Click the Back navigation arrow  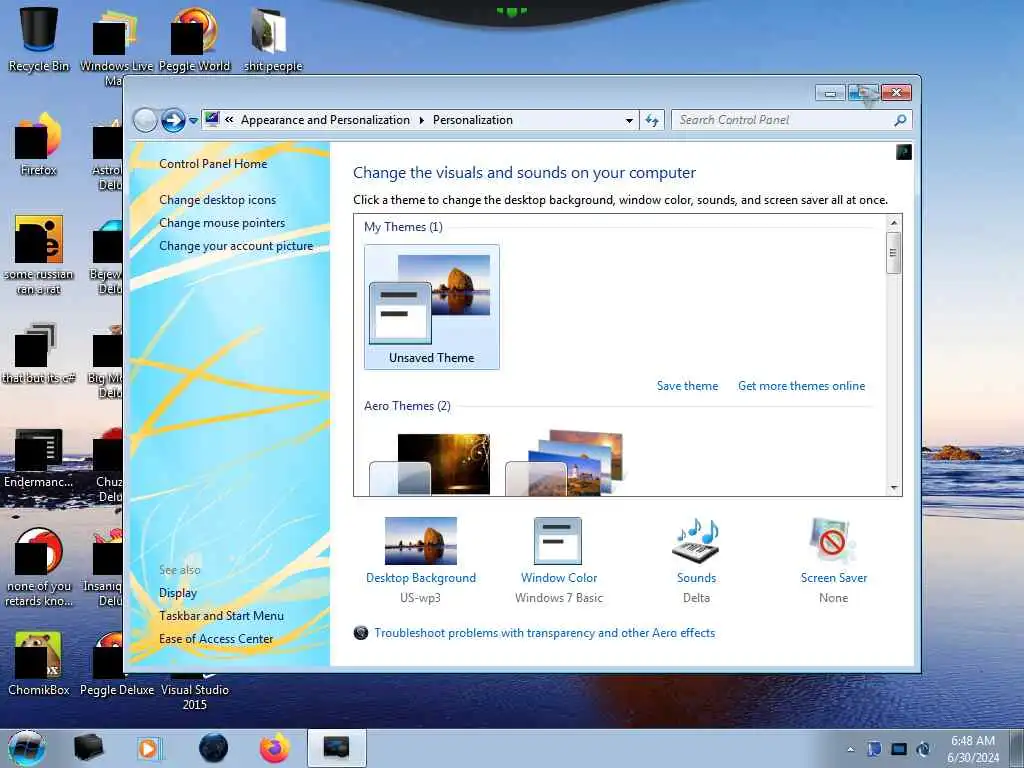coord(145,120)
